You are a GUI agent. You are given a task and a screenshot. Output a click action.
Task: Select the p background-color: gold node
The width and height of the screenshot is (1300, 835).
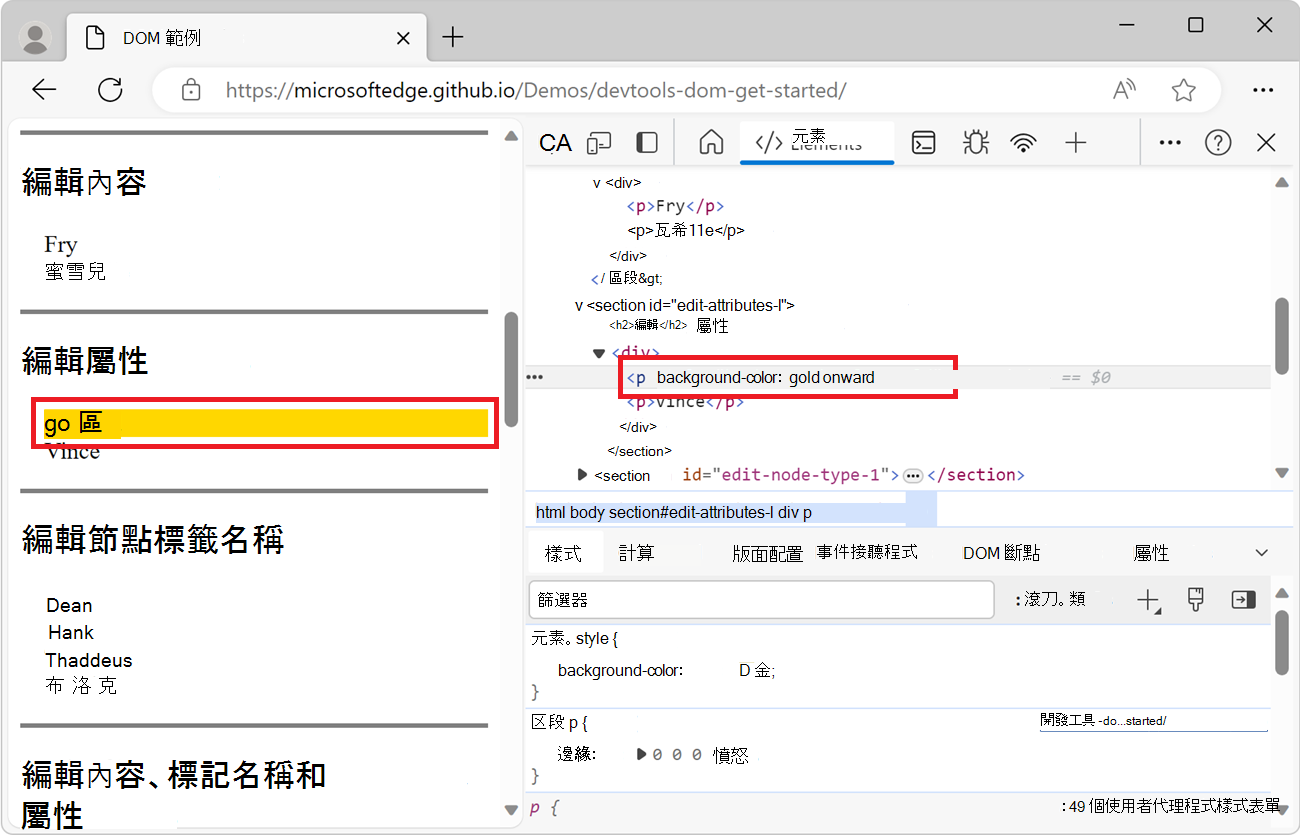[x=750, y=377]
